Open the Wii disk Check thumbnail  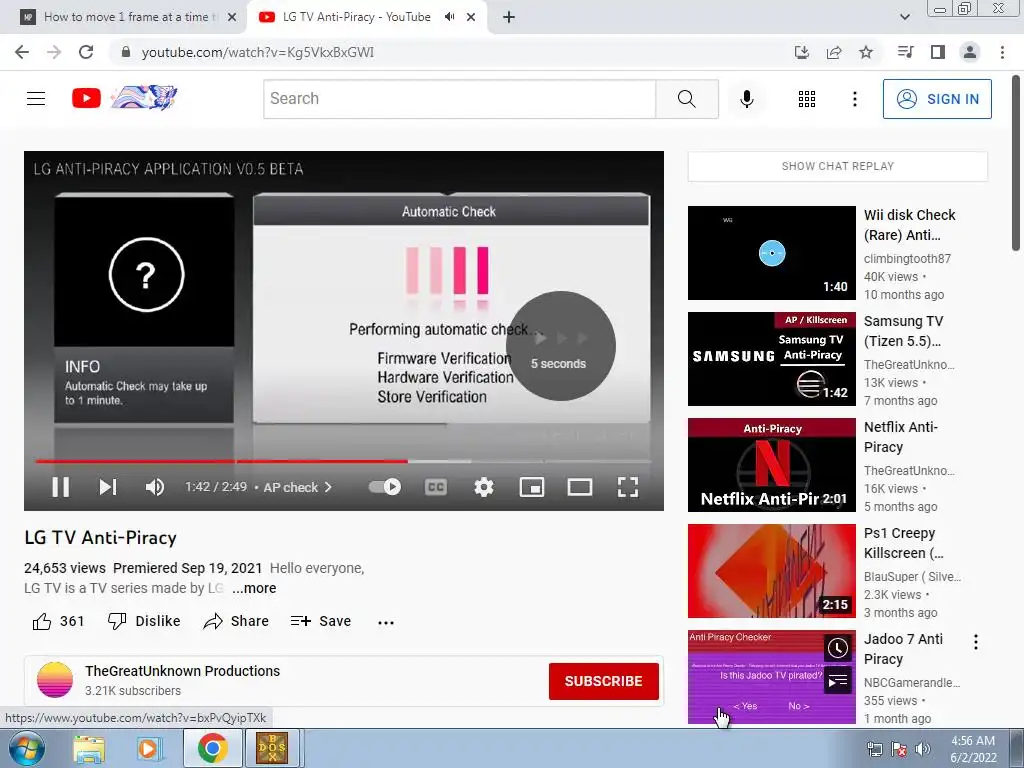point(771,253)
